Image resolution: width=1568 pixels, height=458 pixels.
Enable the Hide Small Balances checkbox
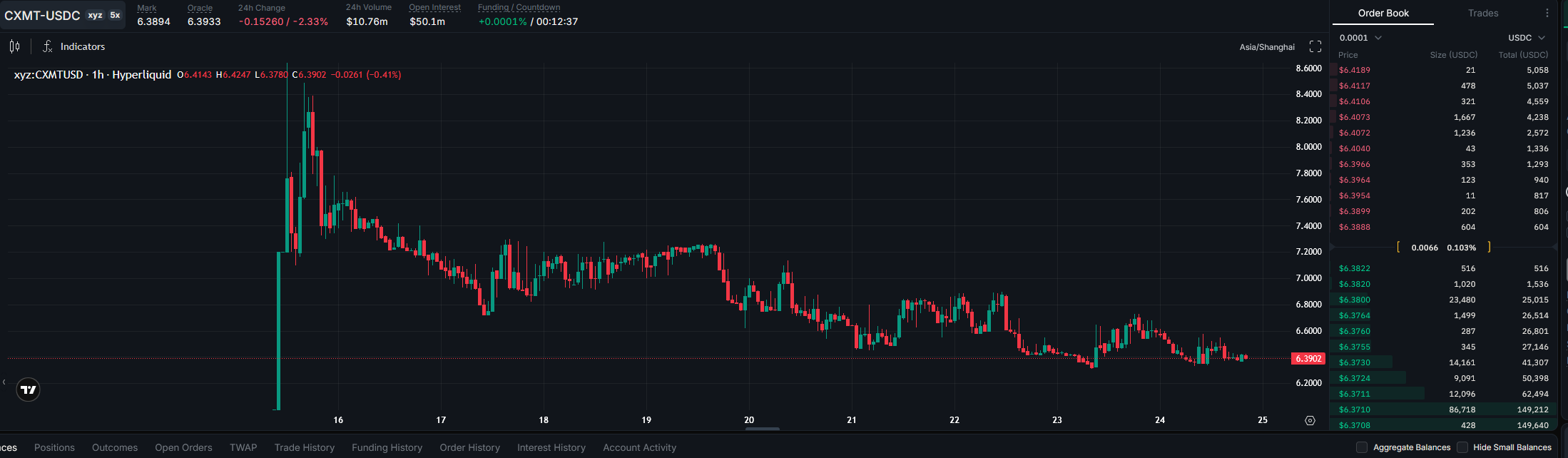click(x=1462, y=447)
